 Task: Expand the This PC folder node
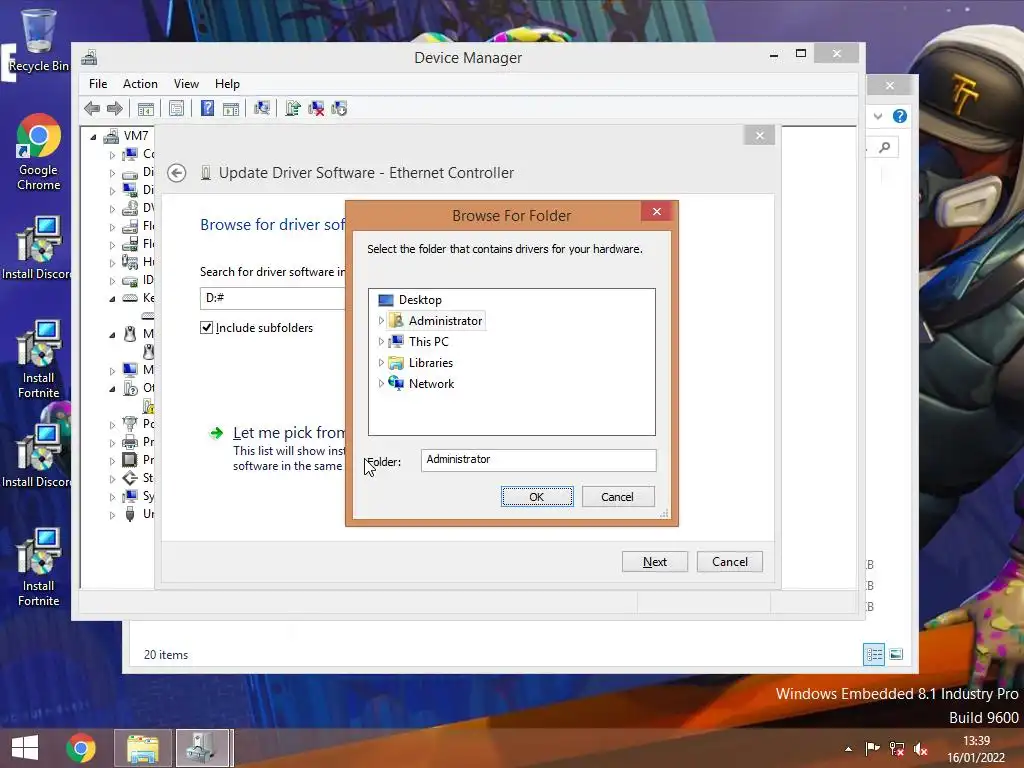381,342
